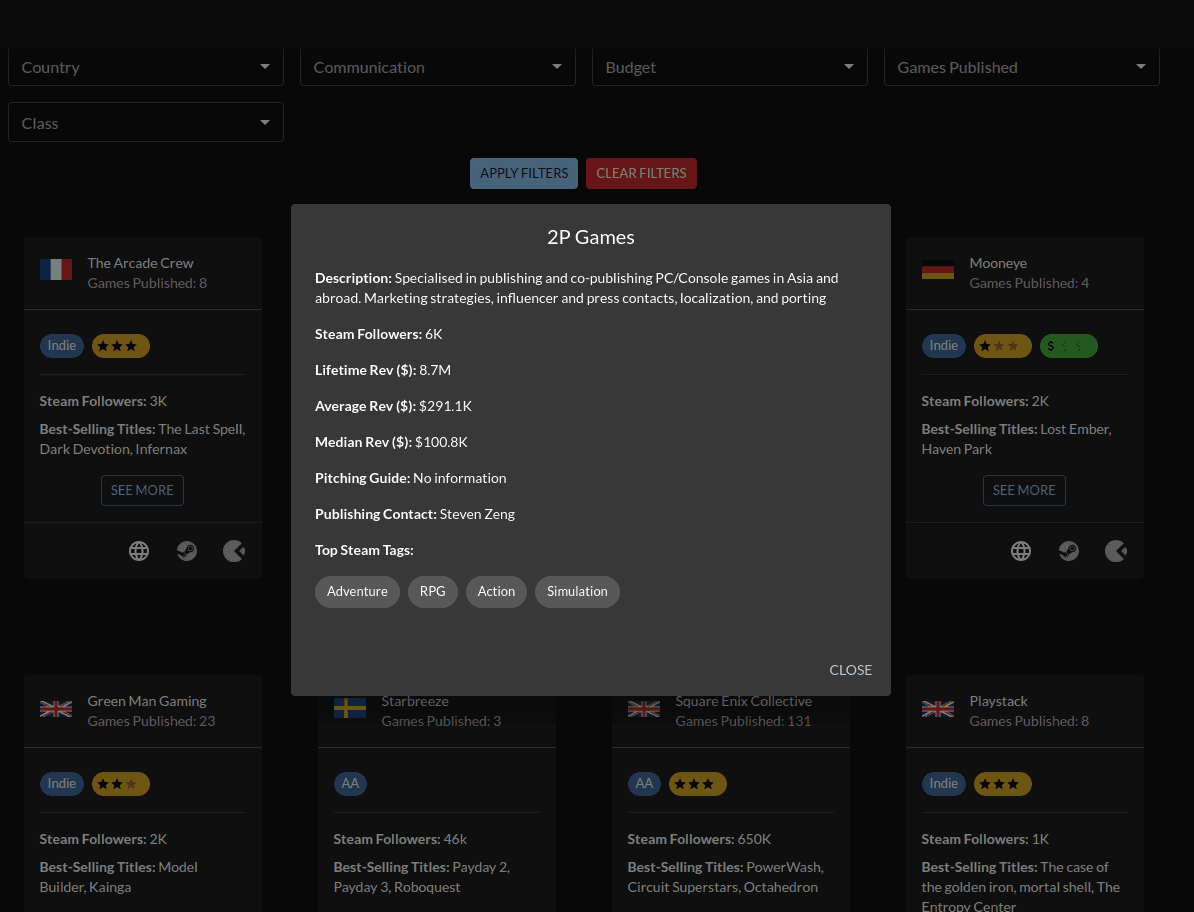
Task: Click the star rating badge on Playstack
Action: (x=1002, y=783)
